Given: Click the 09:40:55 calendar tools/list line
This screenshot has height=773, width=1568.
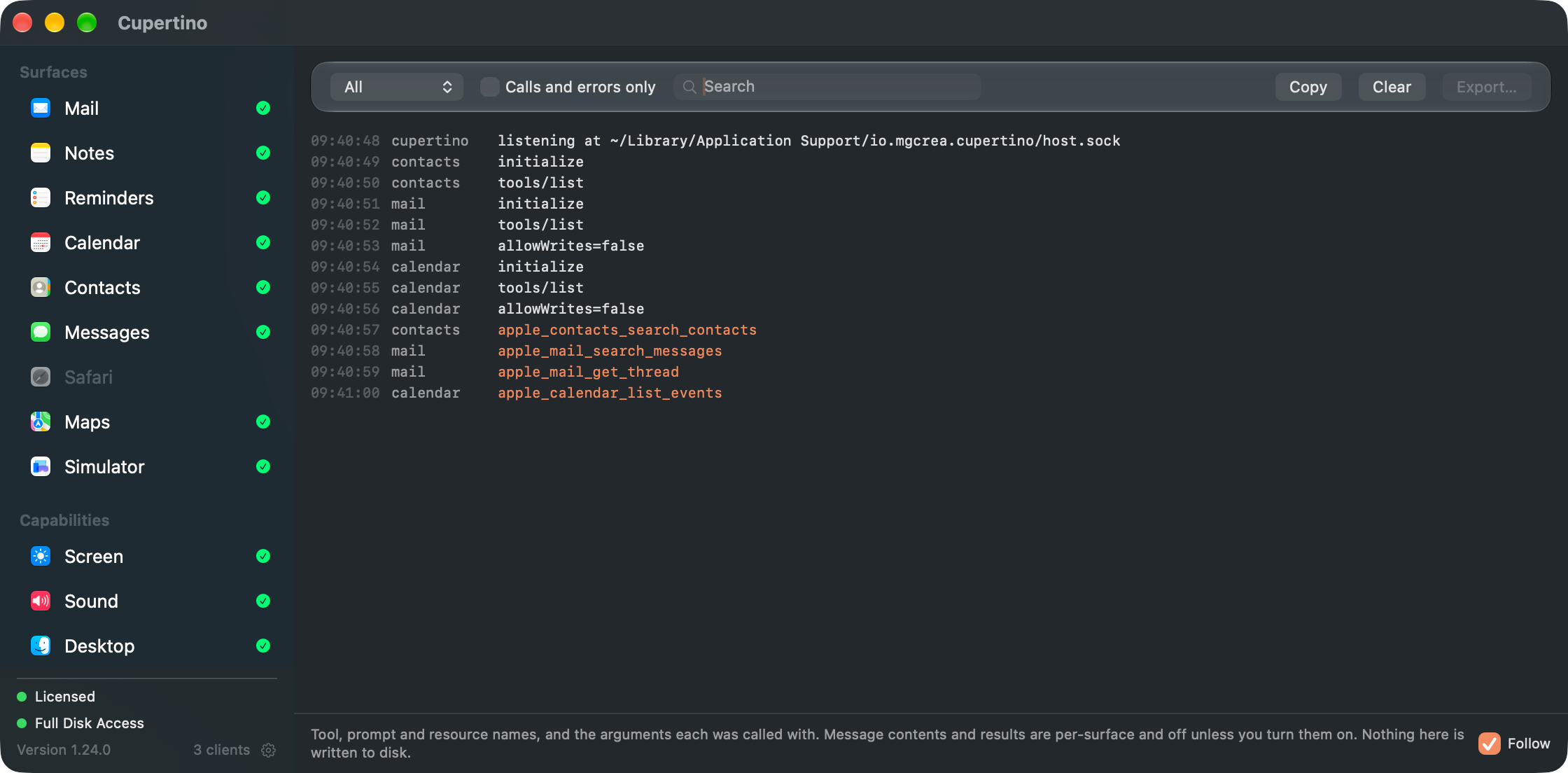Looking at the screenshot, I should [447, 288].
